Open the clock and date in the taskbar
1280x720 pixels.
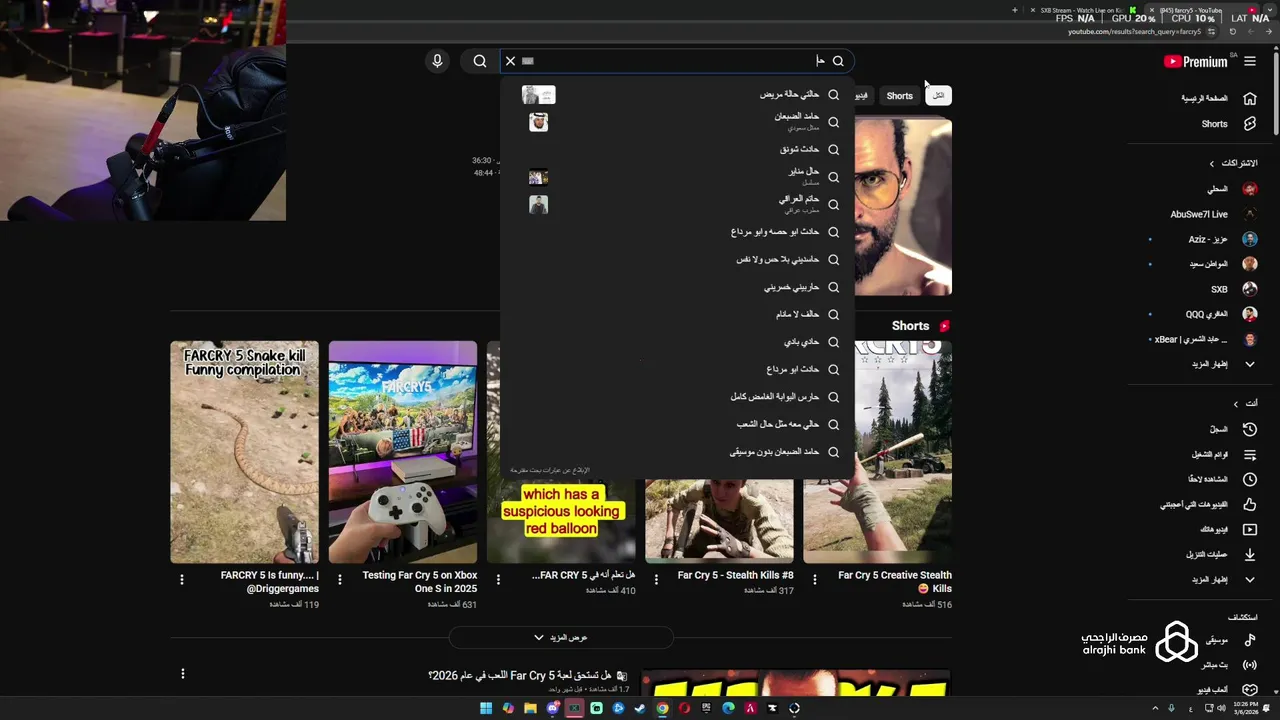click(1245, 708)
